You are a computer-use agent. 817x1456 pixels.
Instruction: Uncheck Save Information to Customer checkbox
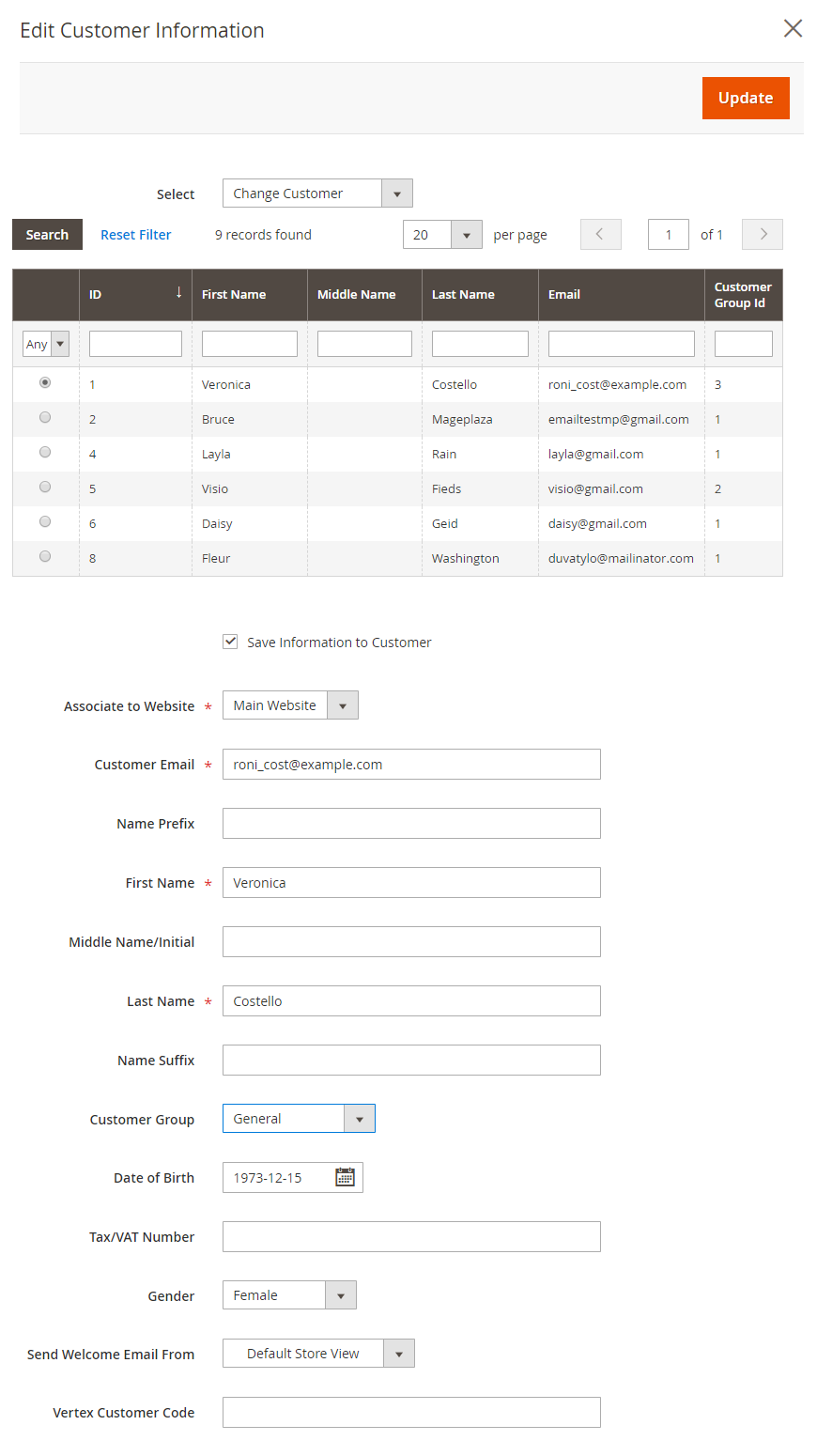click(x=230, y=642)
